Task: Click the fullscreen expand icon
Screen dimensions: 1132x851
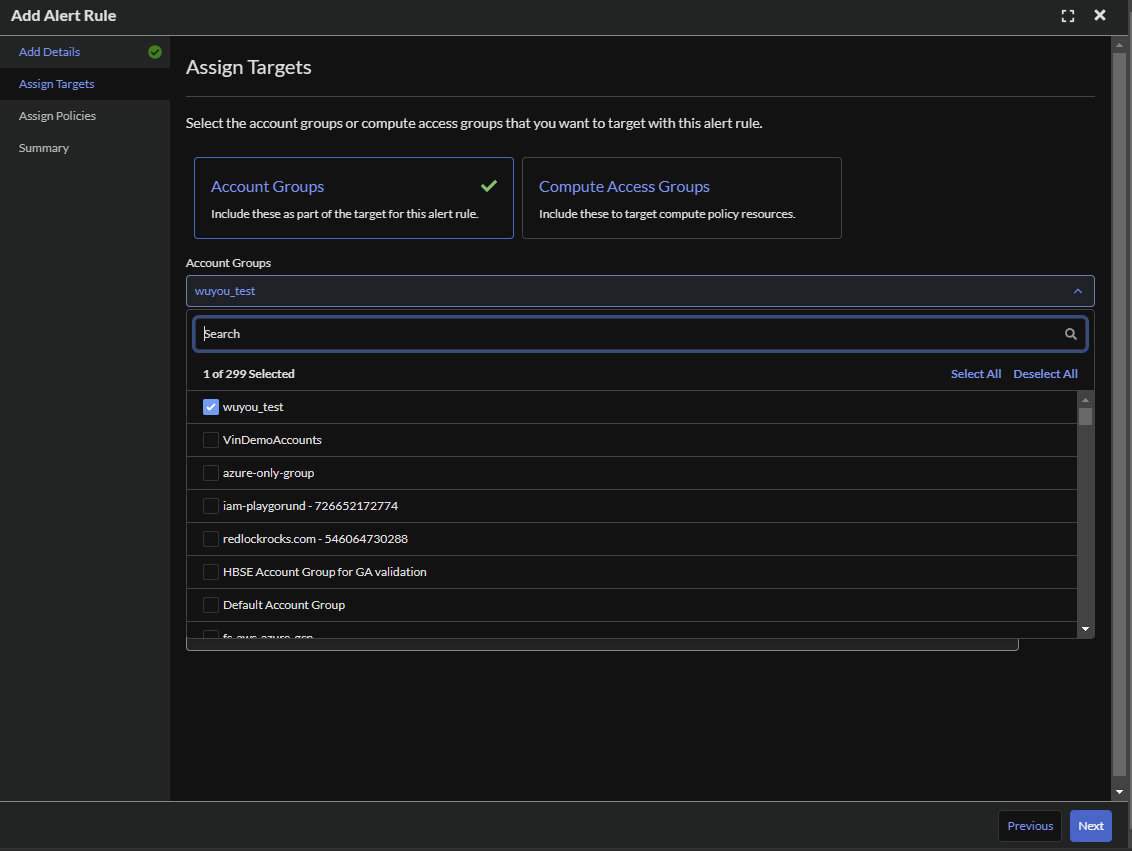Action: (x=1067, y=15)
